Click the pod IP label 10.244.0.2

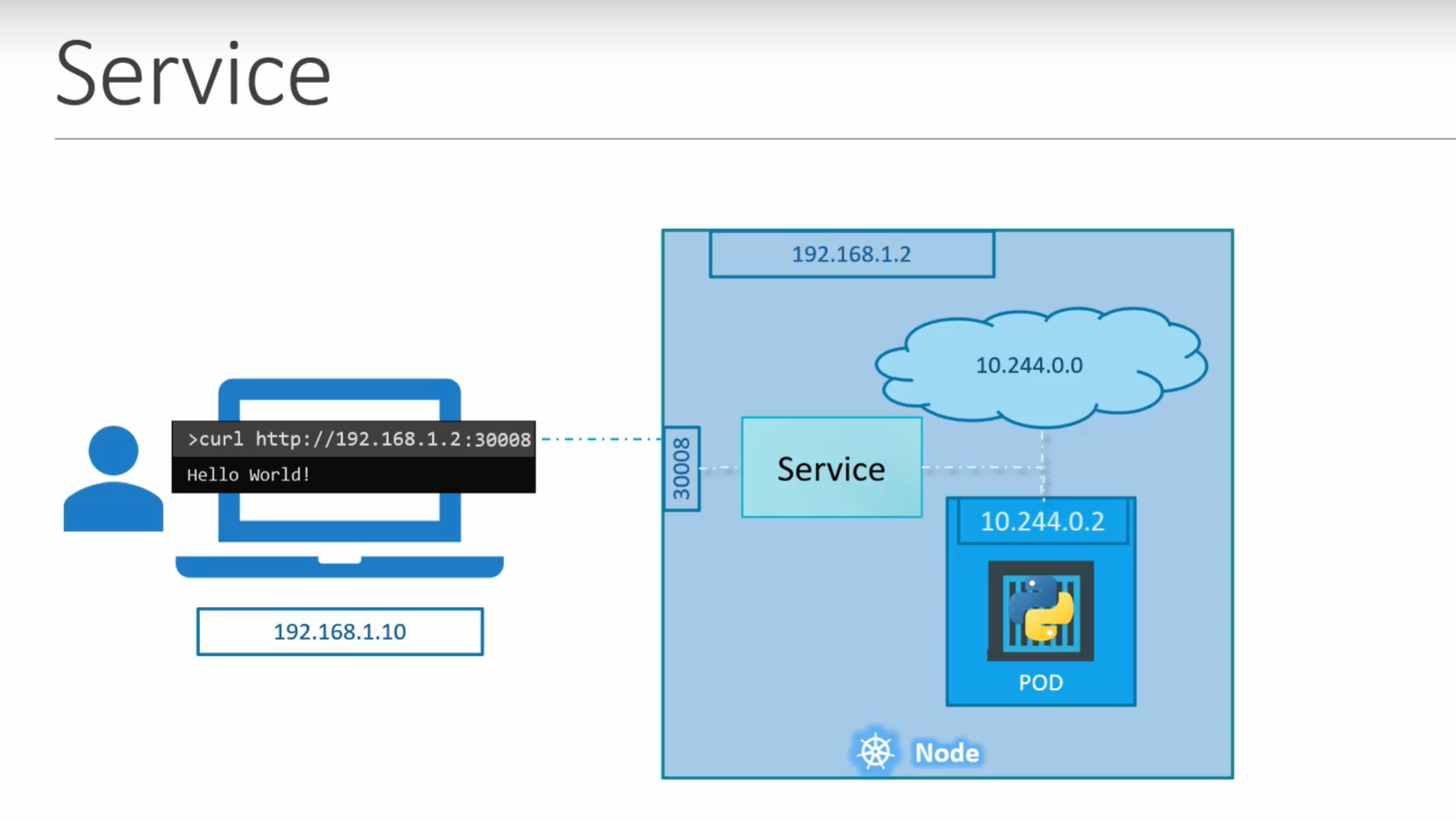[x=1042, y=521]
